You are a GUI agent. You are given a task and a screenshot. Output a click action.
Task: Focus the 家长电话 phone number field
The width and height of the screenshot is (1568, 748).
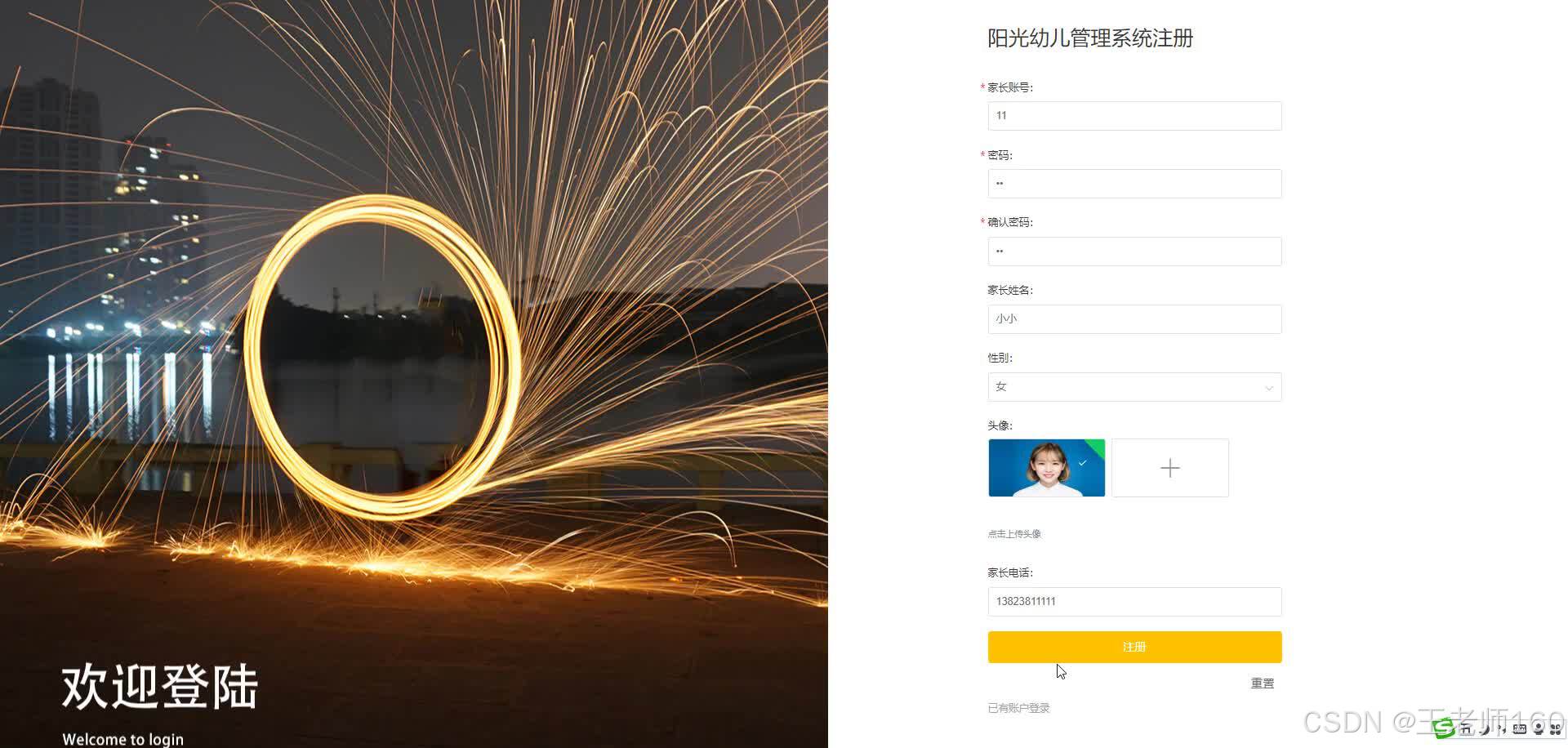[1134, 602]
